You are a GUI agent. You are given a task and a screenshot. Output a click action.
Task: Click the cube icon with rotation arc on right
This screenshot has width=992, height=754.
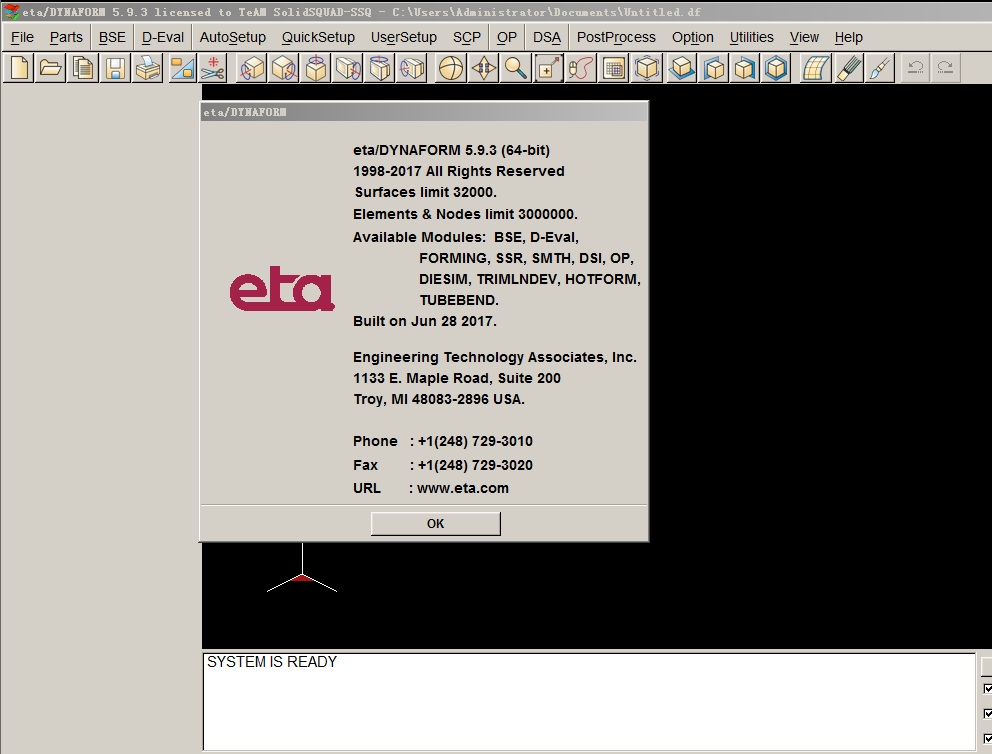(x=283, y=68)
